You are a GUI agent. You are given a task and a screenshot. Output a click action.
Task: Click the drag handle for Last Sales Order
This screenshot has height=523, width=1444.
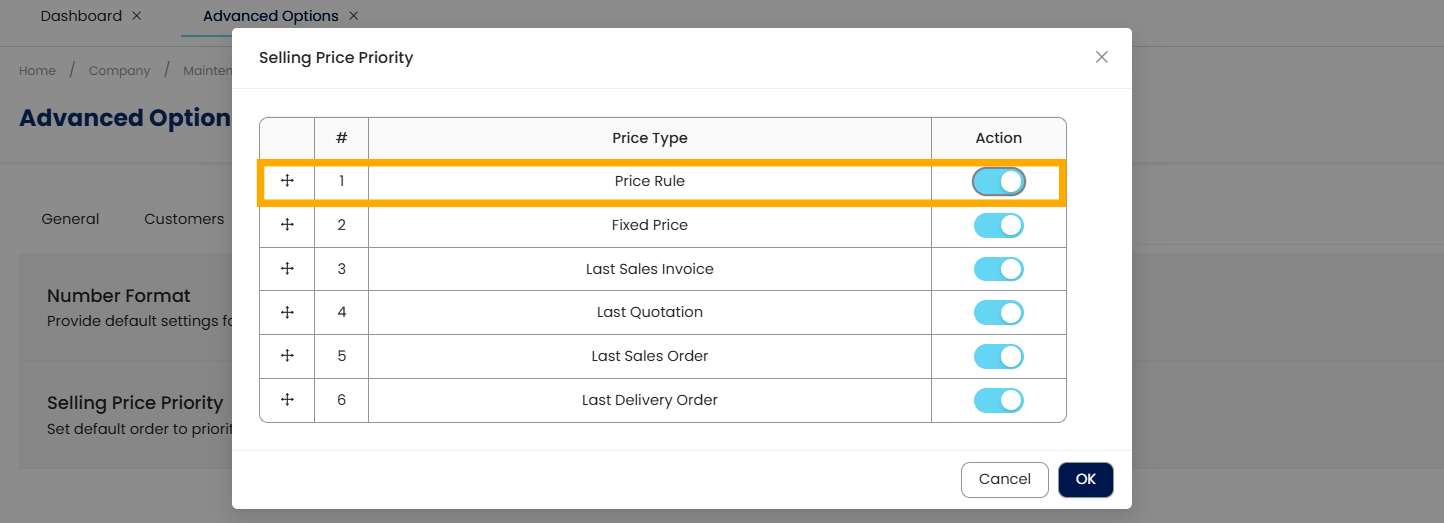[287, 356]
